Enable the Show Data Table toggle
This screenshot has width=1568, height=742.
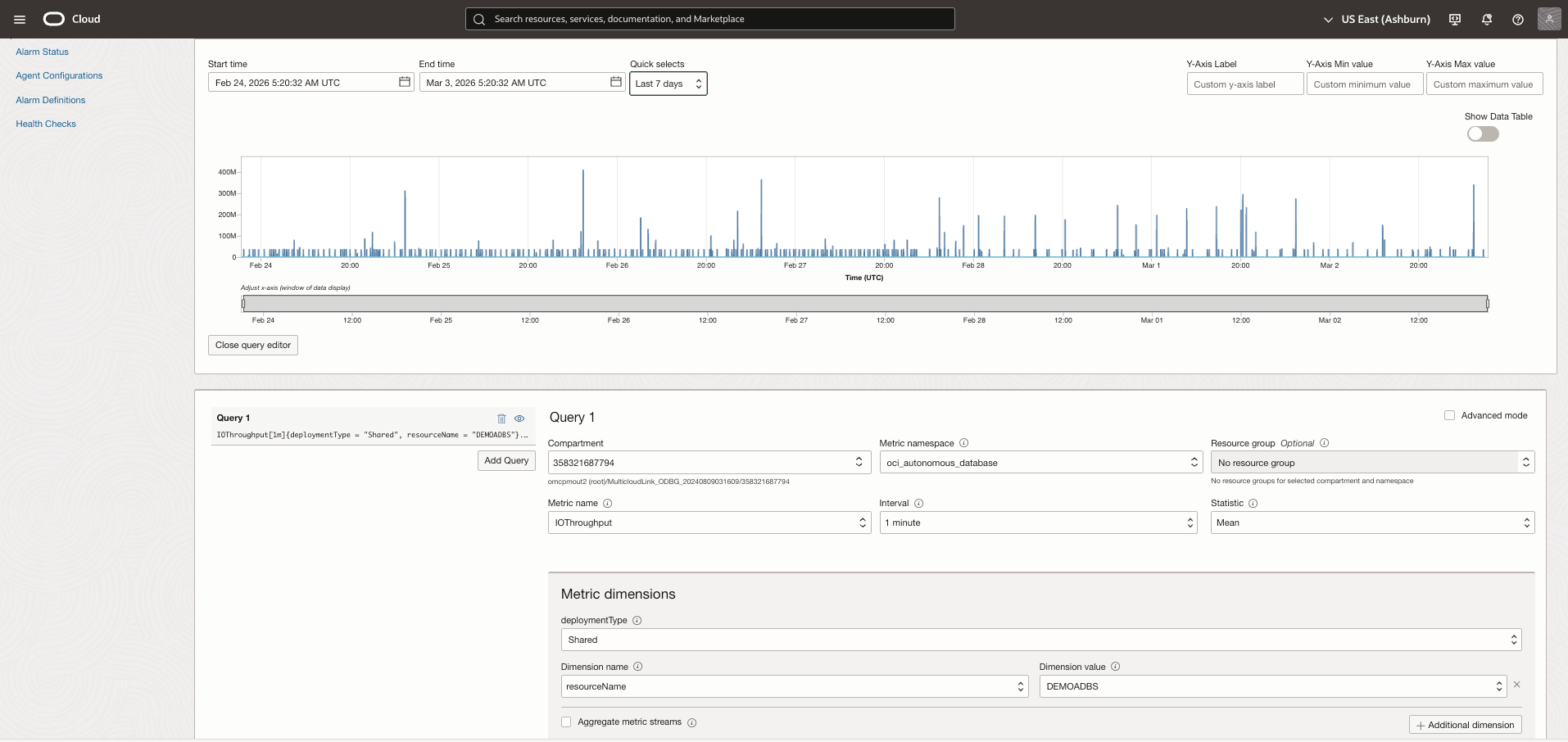coord(1484,133)
